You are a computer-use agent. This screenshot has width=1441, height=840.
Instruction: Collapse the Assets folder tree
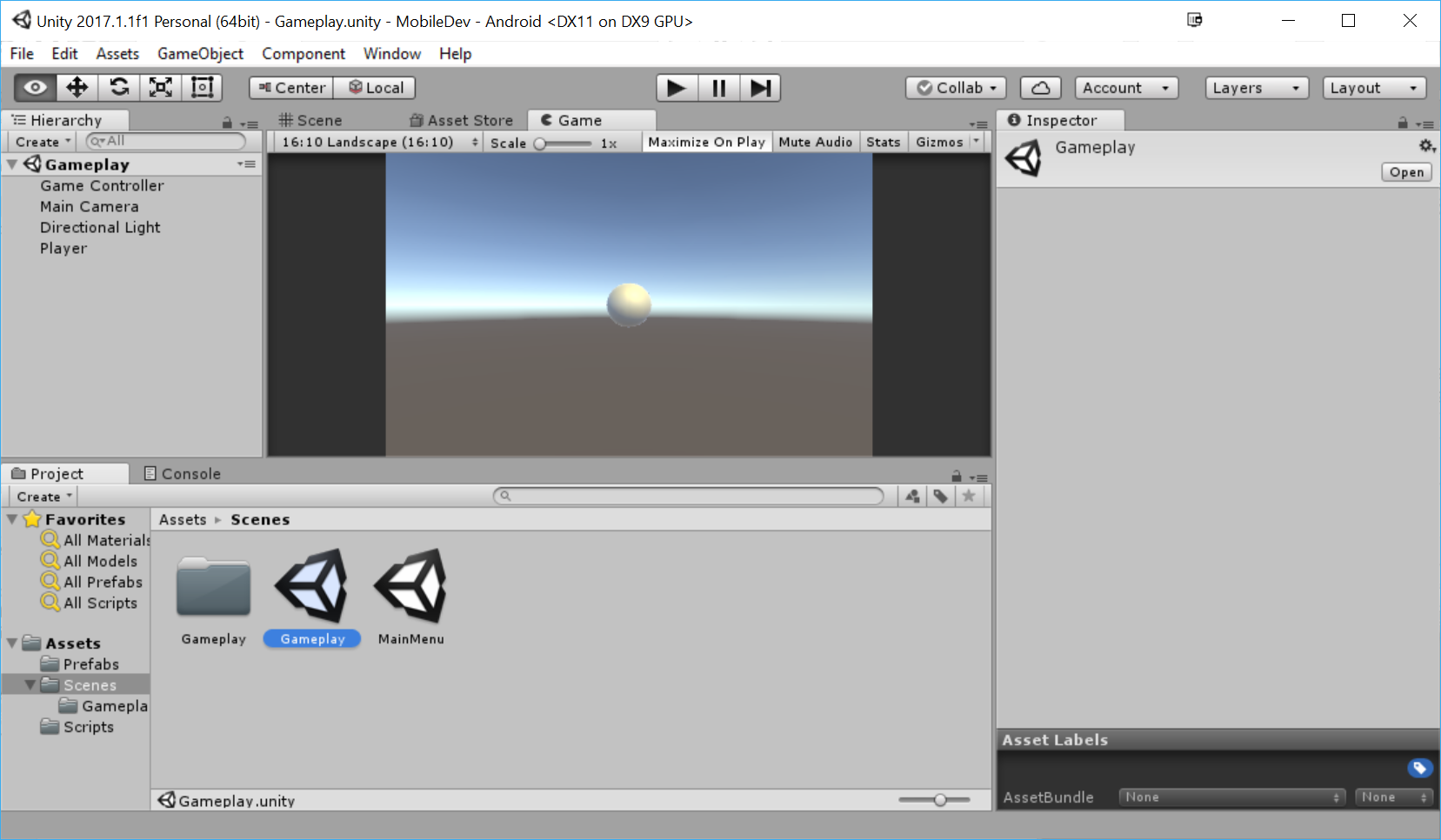click(x=12, y=643)
